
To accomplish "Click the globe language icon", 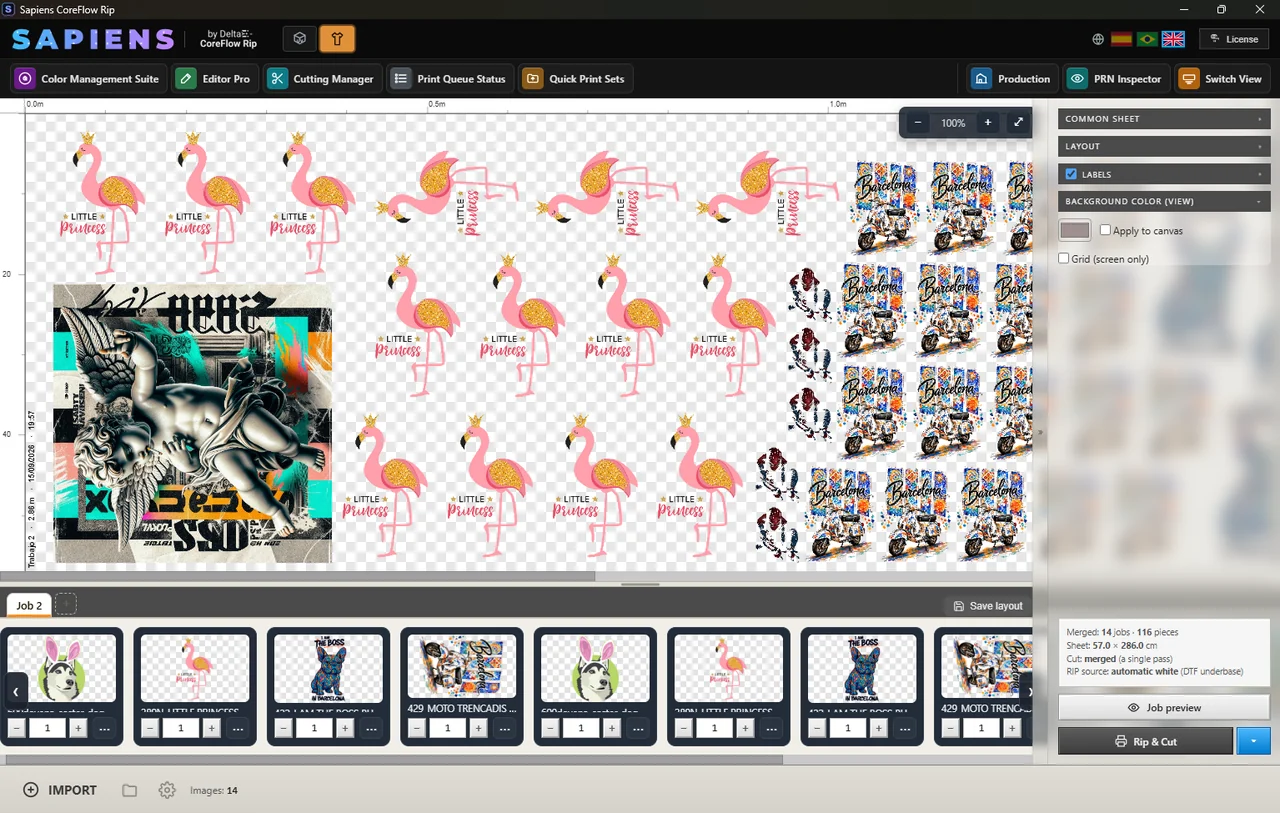I will (x=1098, y=39).
